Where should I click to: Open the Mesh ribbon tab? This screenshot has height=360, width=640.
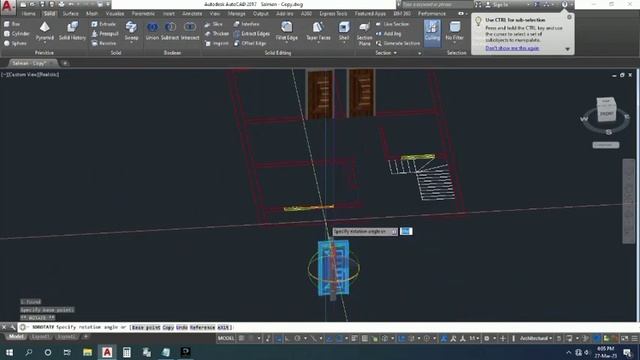(x=92, y=13)
